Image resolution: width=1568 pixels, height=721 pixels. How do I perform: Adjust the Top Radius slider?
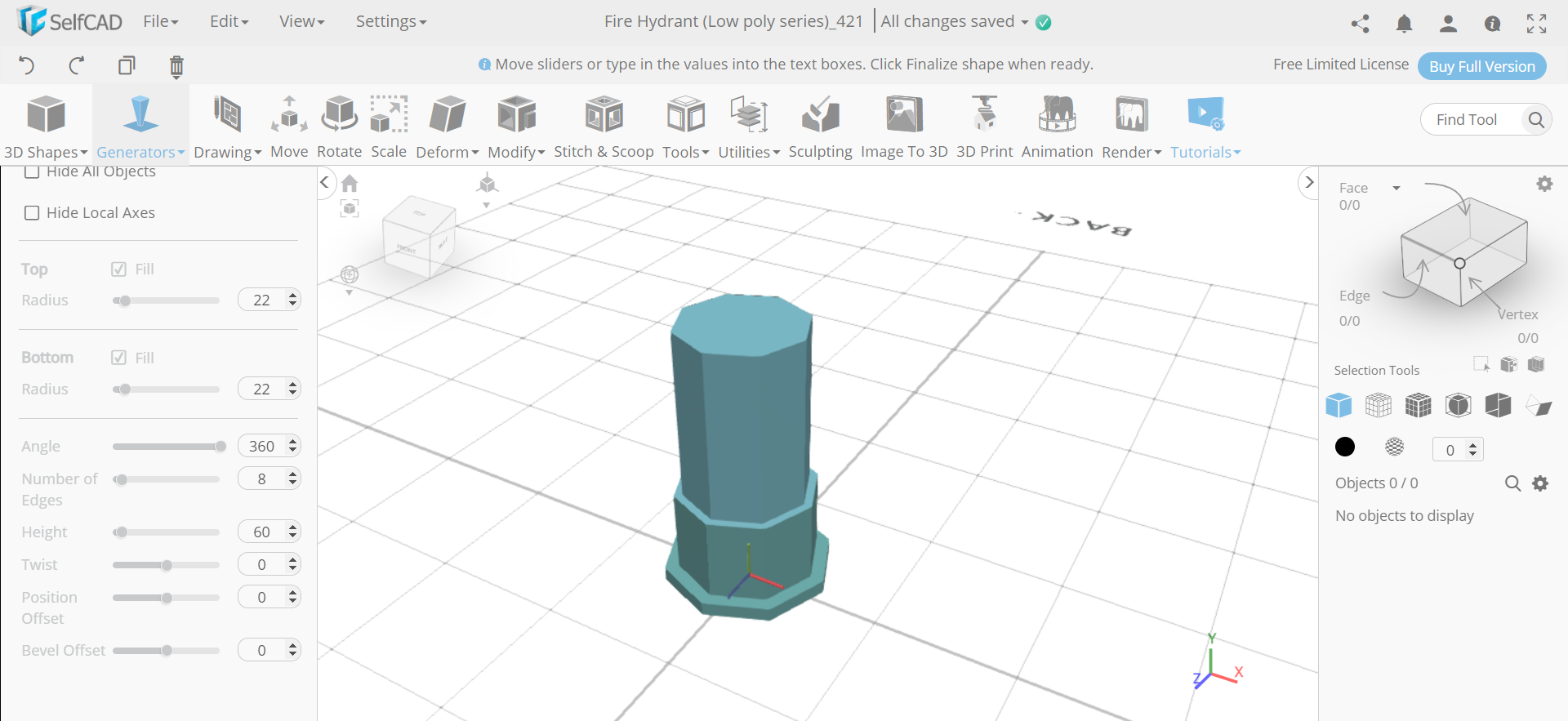pyautogui.click(x=166, y=300)
